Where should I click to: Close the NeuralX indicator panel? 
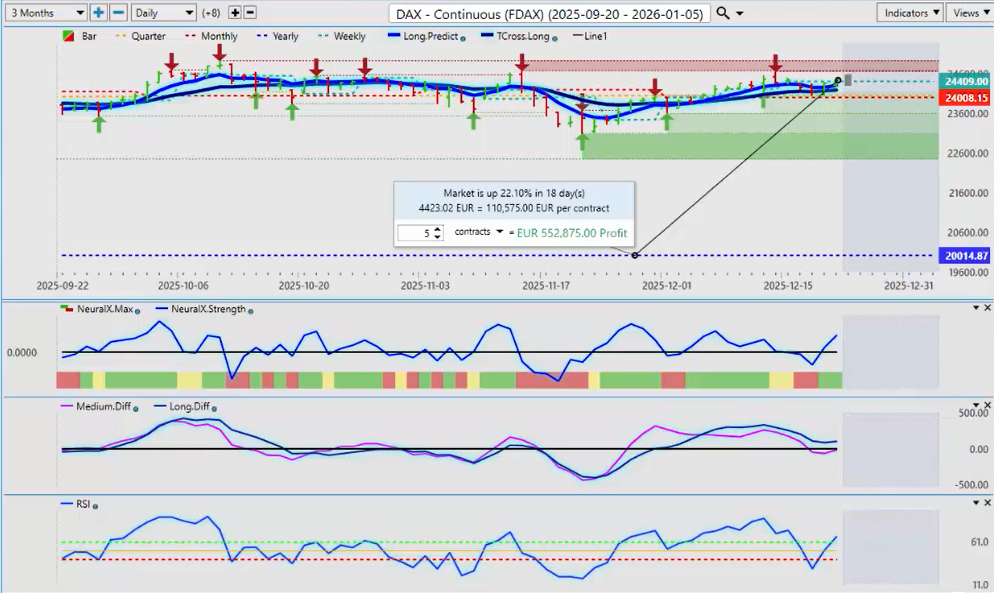pos(987,308)
